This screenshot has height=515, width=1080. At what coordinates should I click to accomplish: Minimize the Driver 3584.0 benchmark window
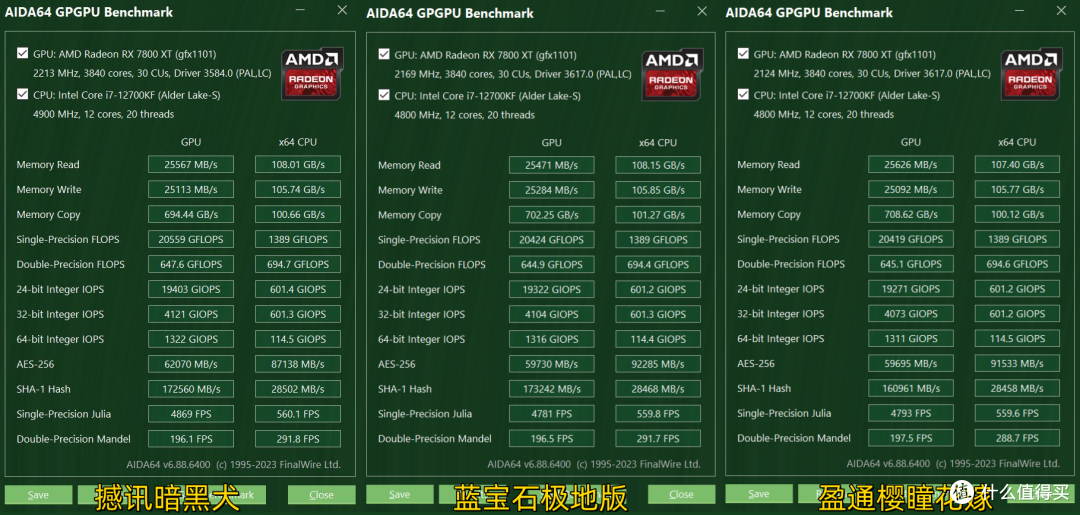pyautogui.click(x=301, y=10)
